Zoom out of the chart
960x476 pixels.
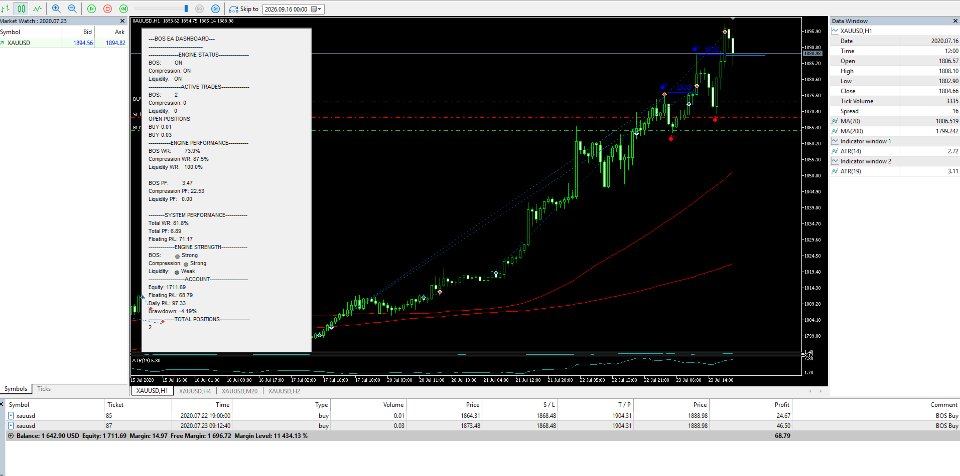tap(72, 9)
